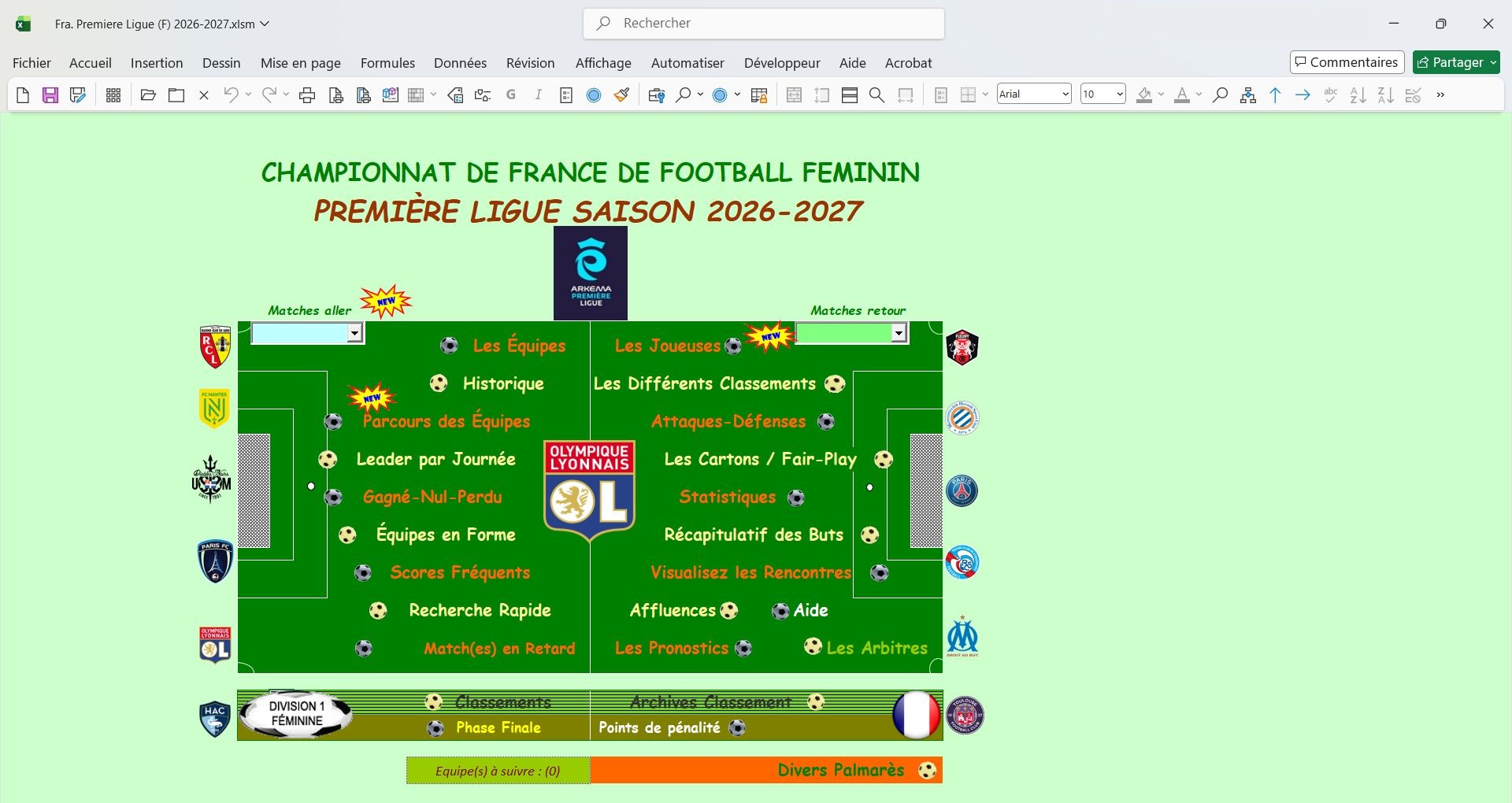This screenshot has height=803, width=1512.
Task: Click the Olympique de Marseille crest
Action: tap(962, 637)
